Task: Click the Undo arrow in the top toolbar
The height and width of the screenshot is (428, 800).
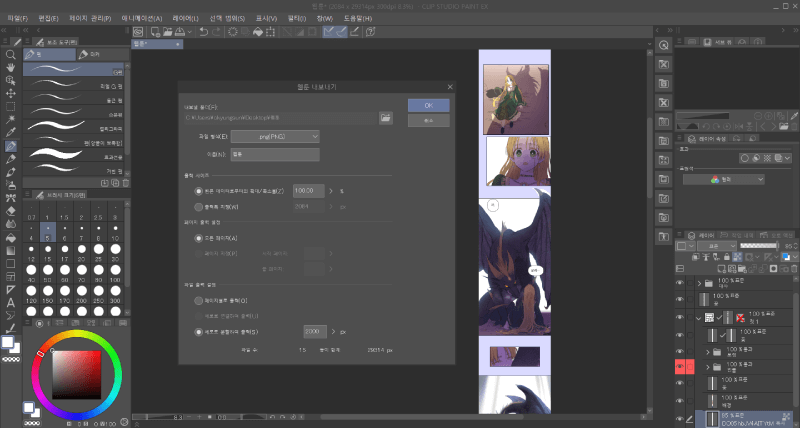Action: [x=204, y=32]
